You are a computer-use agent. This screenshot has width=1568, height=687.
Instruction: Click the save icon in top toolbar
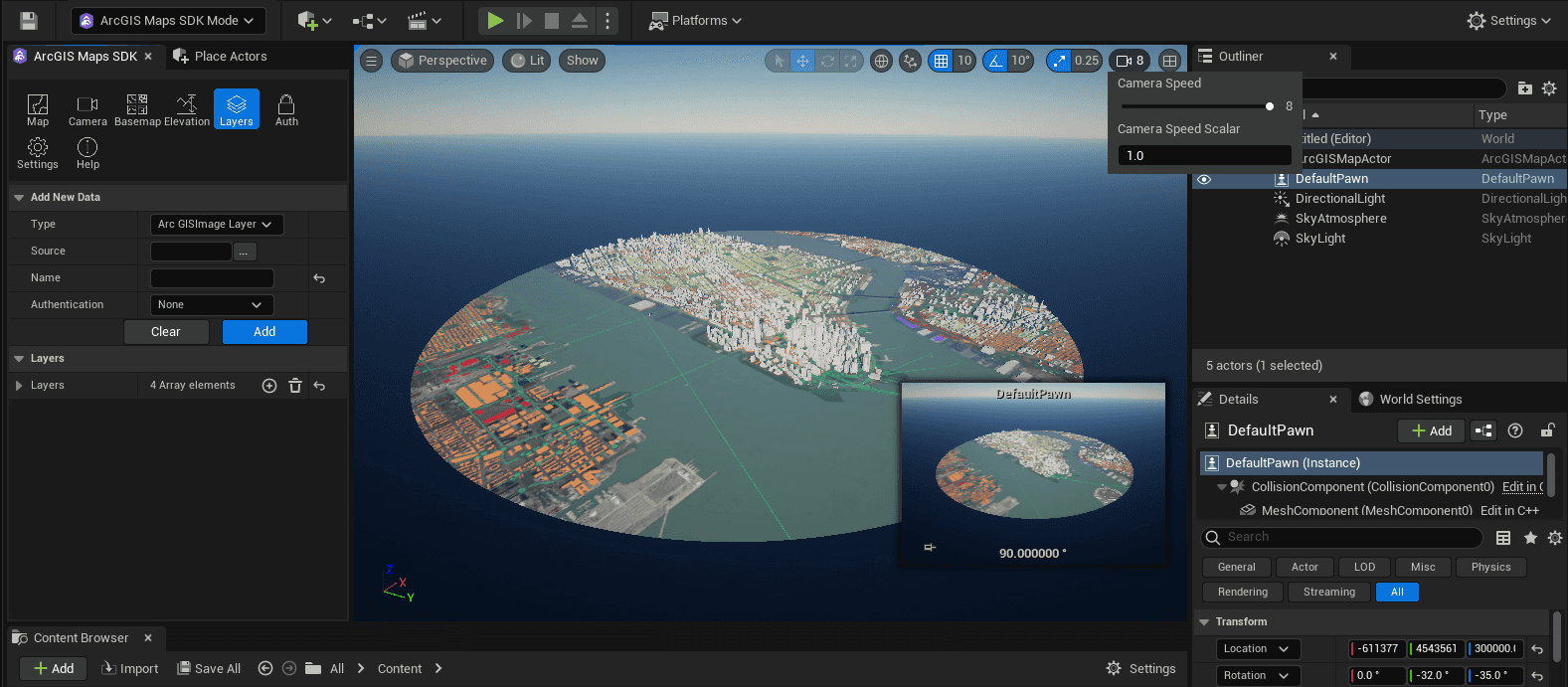29,20
